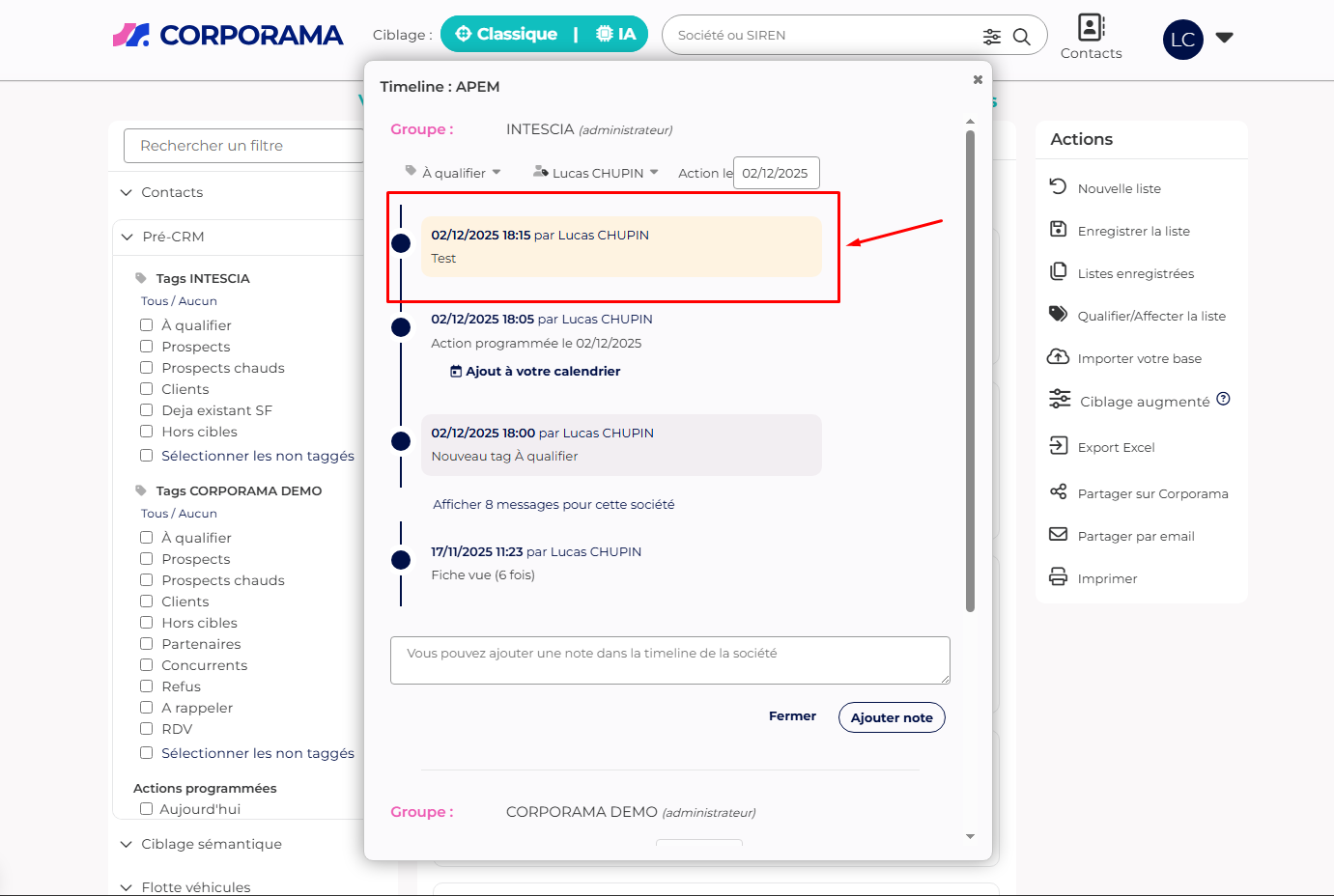The height and width of the screenshot is (896, 1334).
Task: Click the Contacts address book icon
Action: [x=1091, y=27]
